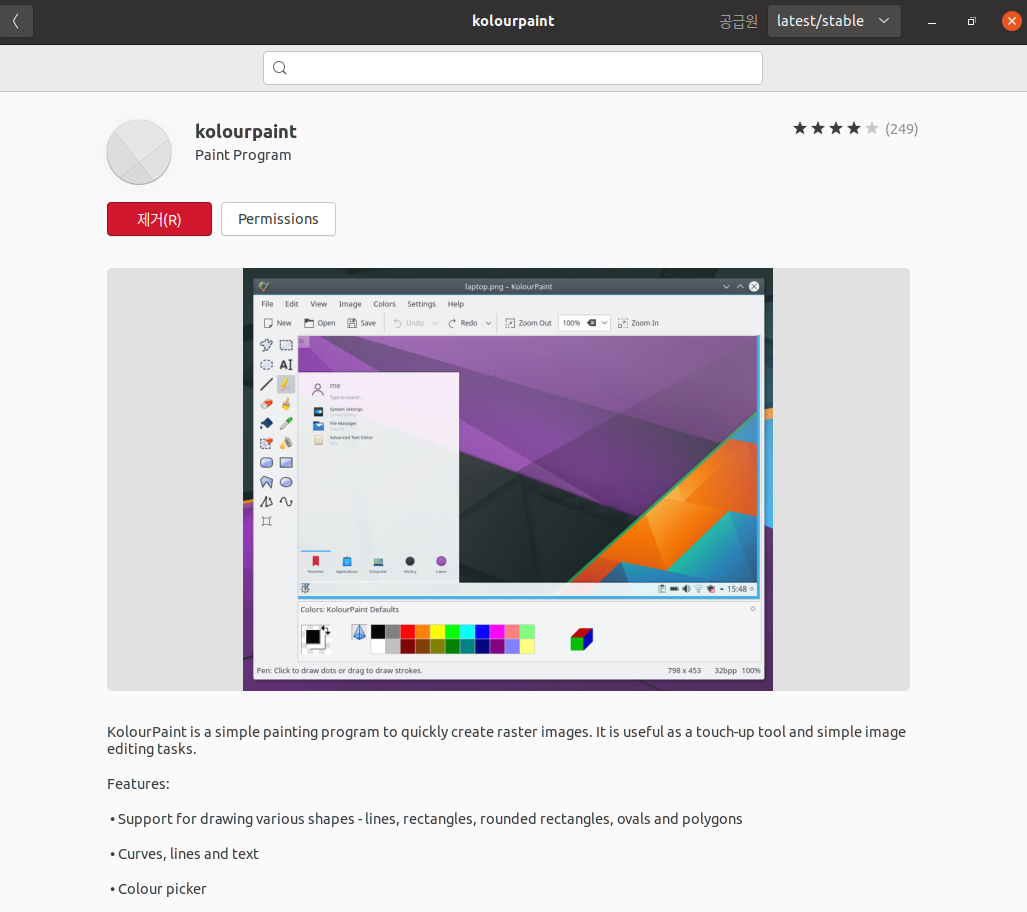The image size is (1027, 912).
Task: Click the 'Features:' heading text
Action: point(138,784)
